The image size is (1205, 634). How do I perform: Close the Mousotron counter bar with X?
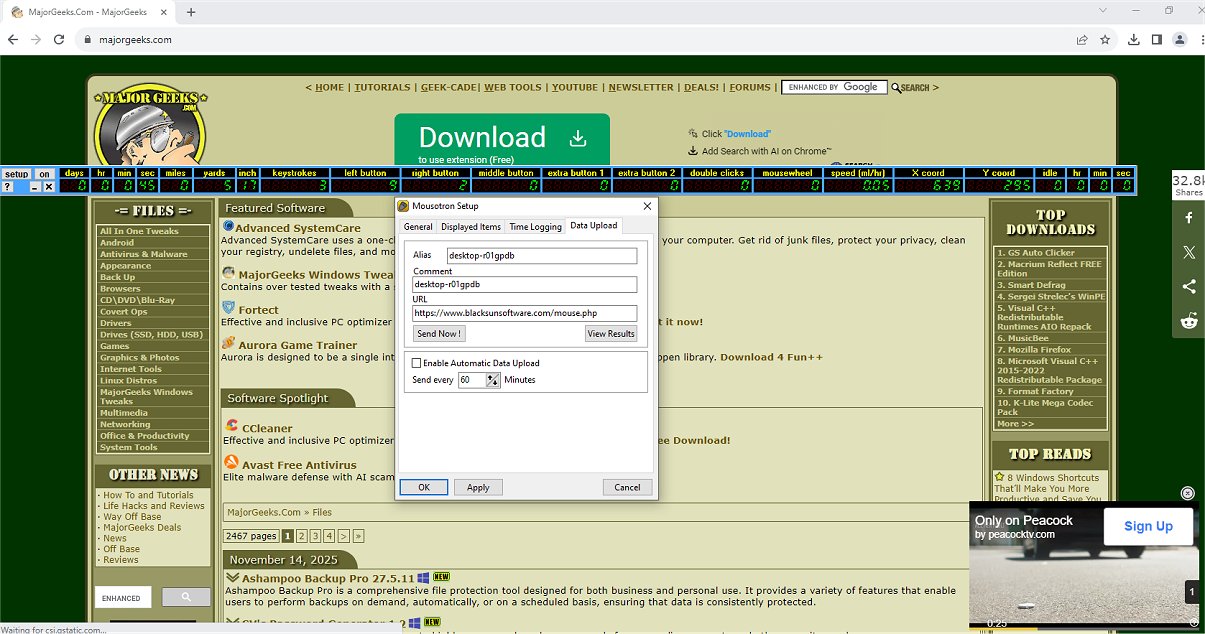pos(48,187)
